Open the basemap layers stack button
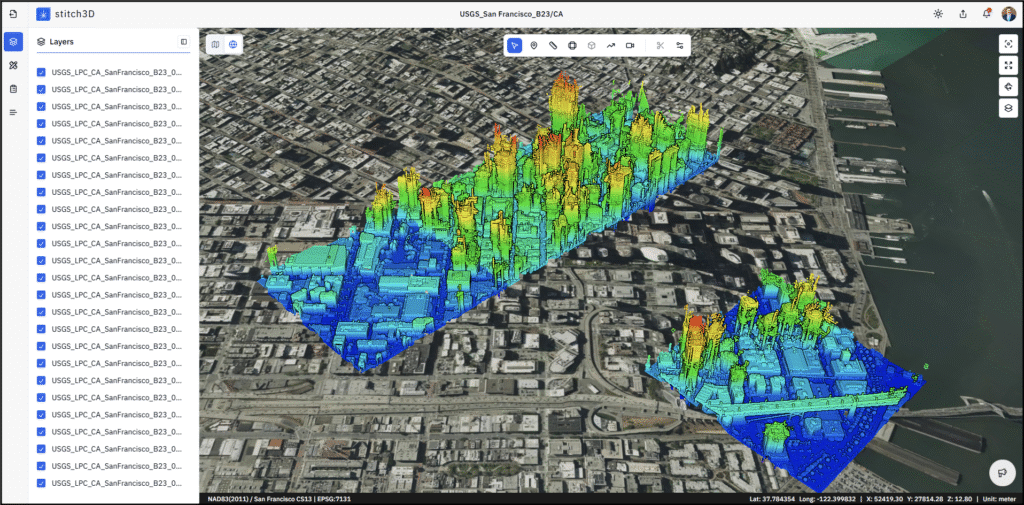 1008,108
